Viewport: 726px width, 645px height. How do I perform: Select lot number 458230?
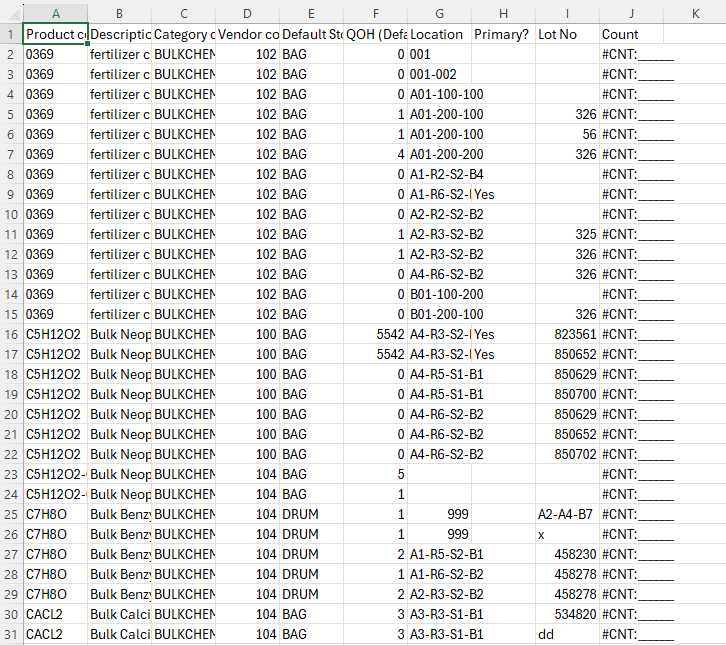(x=567, y=554)
